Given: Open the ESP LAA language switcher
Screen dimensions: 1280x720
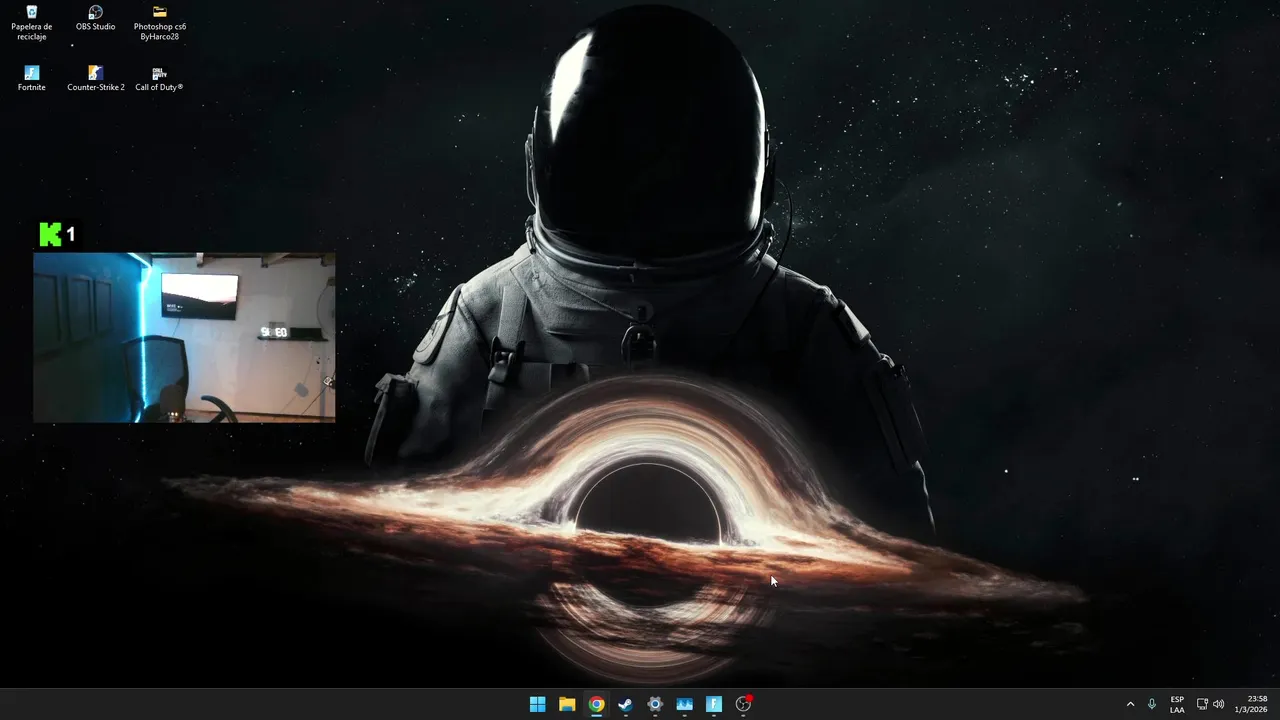Looking at the screenshot, I should [1177, 704].
